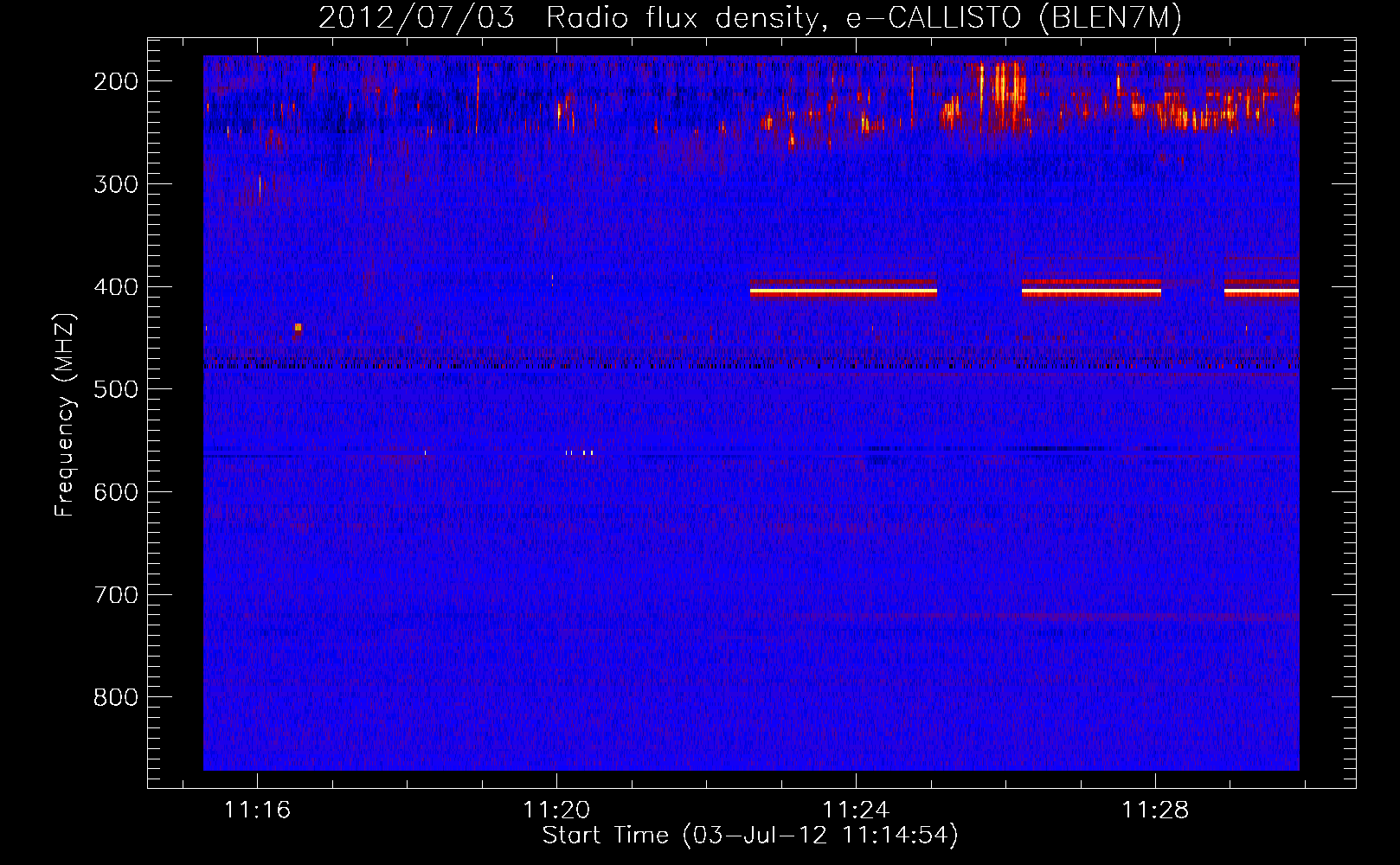
Task: Click the 'Start Time (03-Jul-12 11:14:54)' label
Action: pyautogui.click(x=750, y=836)
